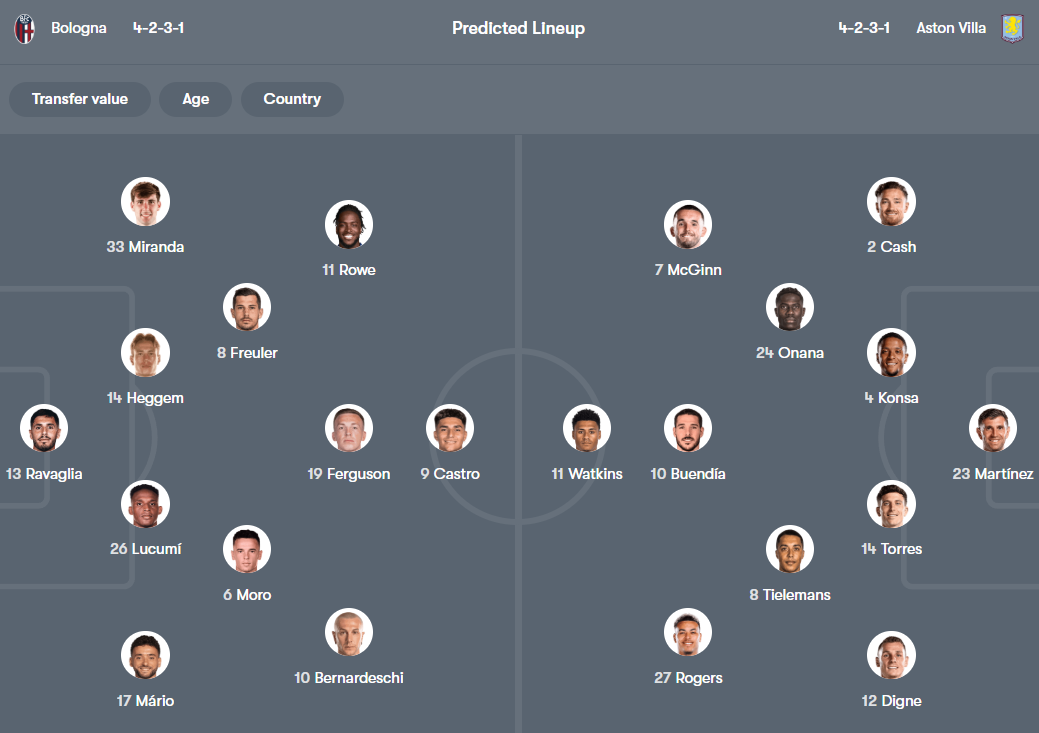Screen dimensions: 1039x733
Task: Click Digne's player avatar
Action: coord(892,656)
